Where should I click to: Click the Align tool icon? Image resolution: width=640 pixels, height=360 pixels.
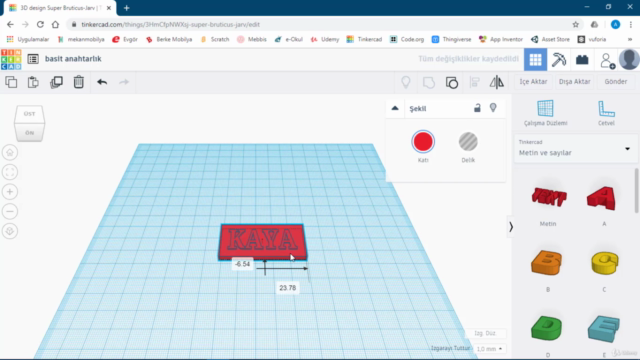click(x=474, y=82)
